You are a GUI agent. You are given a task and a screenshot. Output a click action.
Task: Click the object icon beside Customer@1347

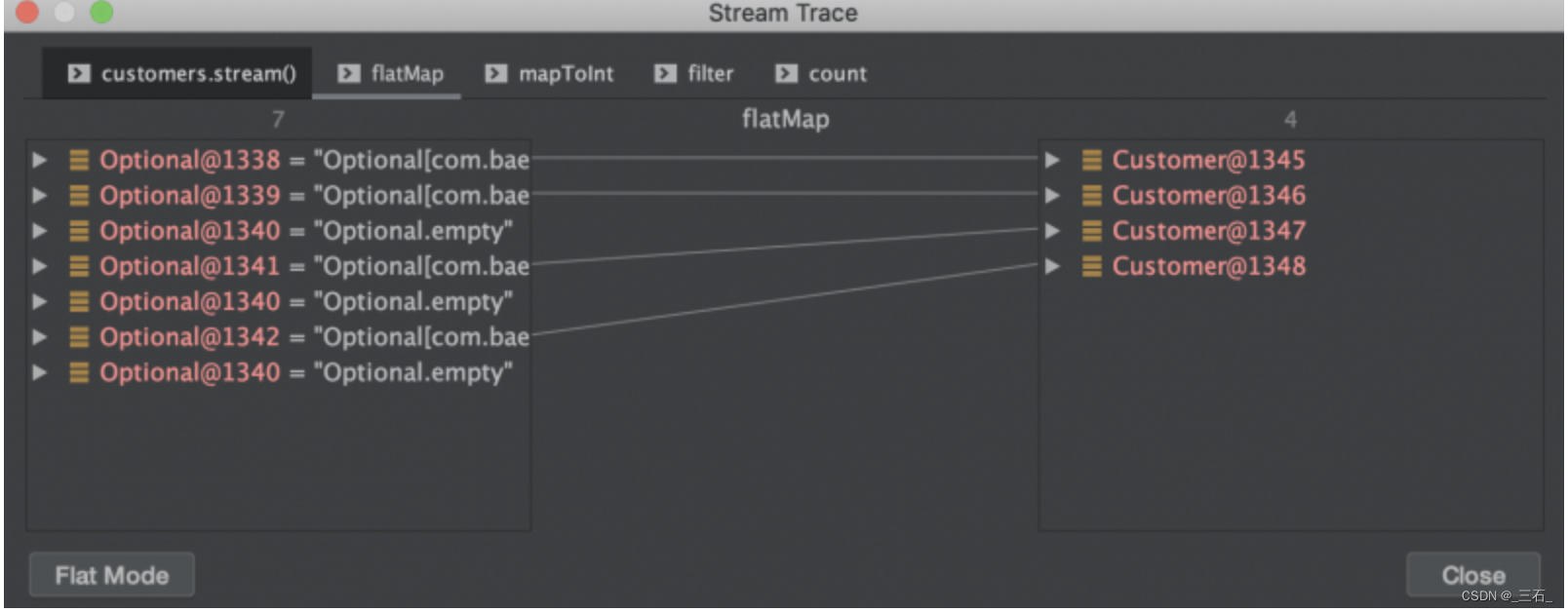[x=1092, y=231]
